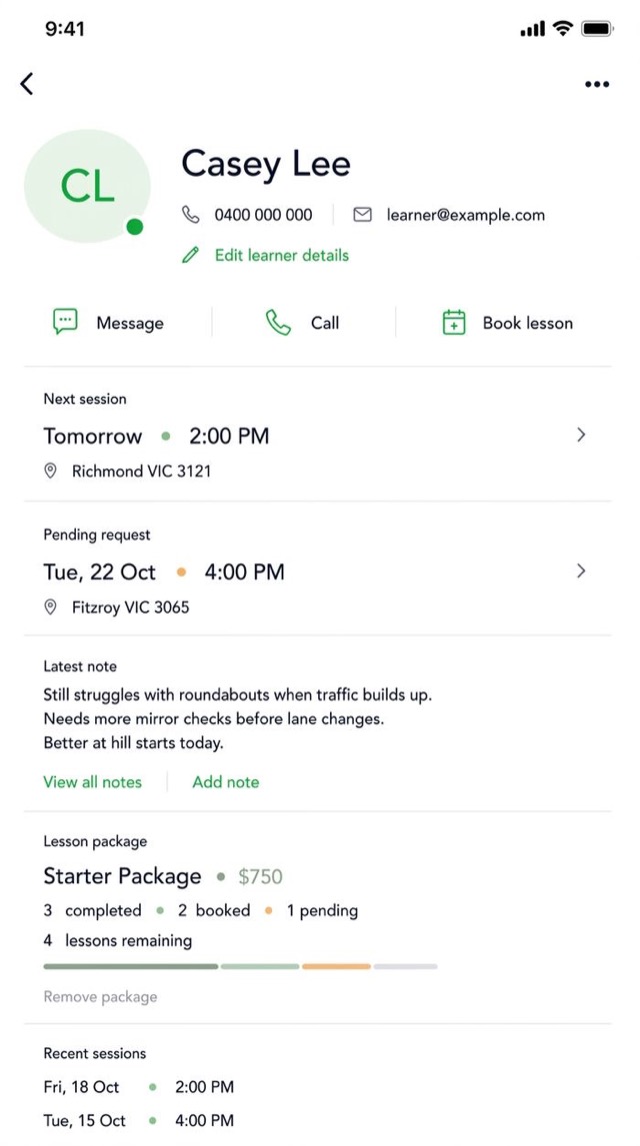Image resolution: width=640 pixels, height=1146 pixels.
Task: Tap the CL avatar circle
Action: coord(87,186)
